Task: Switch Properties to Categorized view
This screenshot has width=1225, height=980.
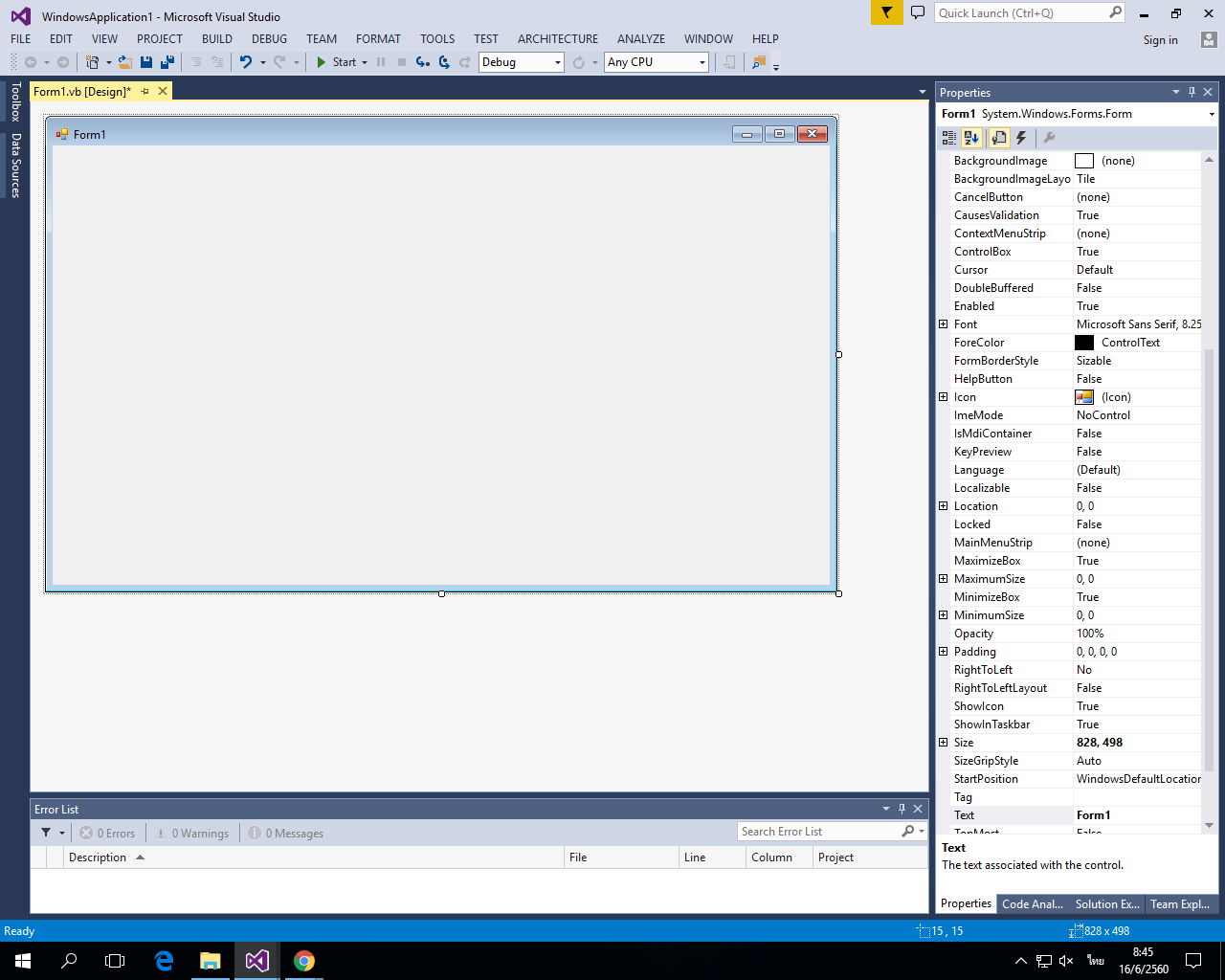Action: [949, 138]
